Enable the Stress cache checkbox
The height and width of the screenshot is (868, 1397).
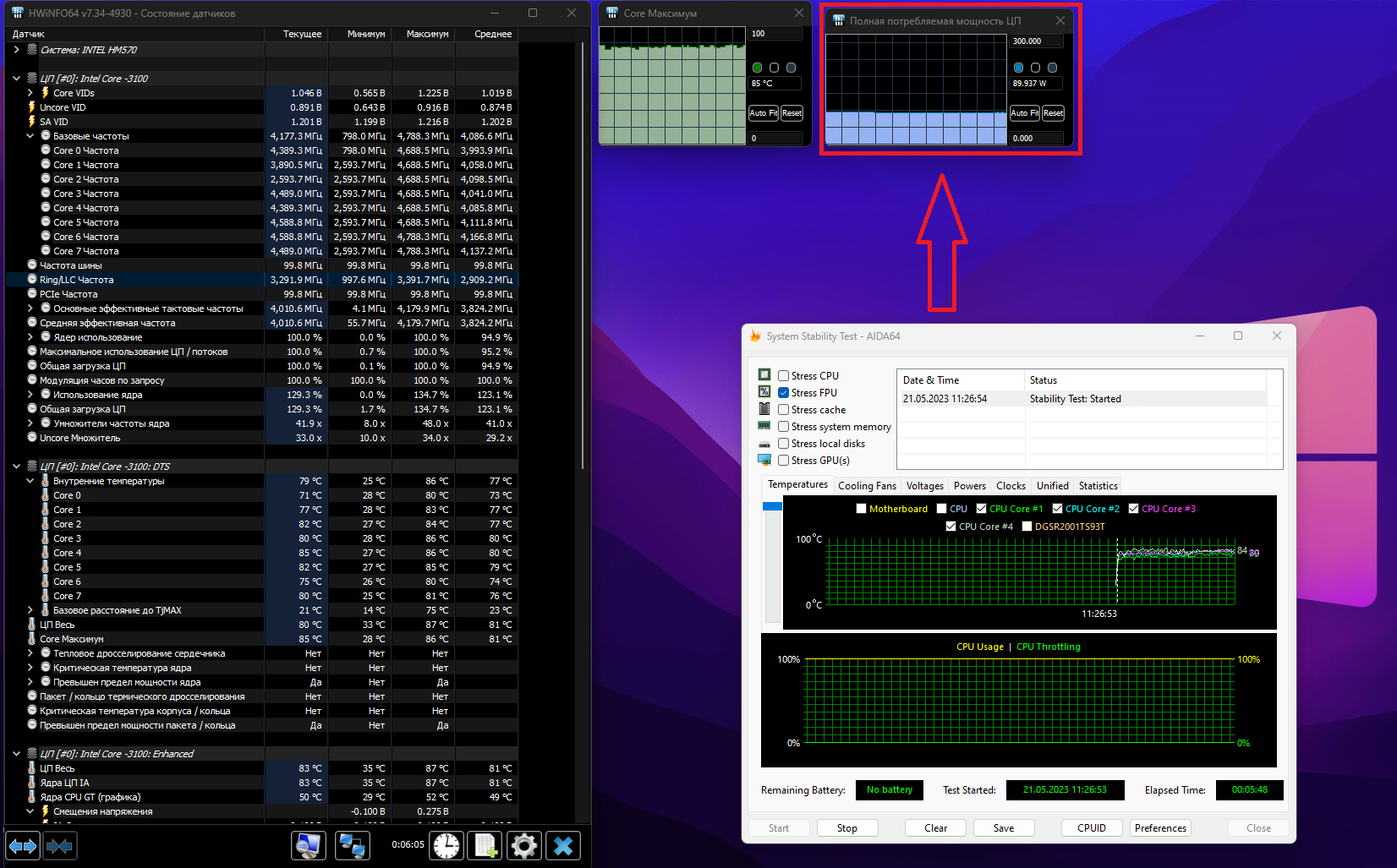click(x=784, y=409)
